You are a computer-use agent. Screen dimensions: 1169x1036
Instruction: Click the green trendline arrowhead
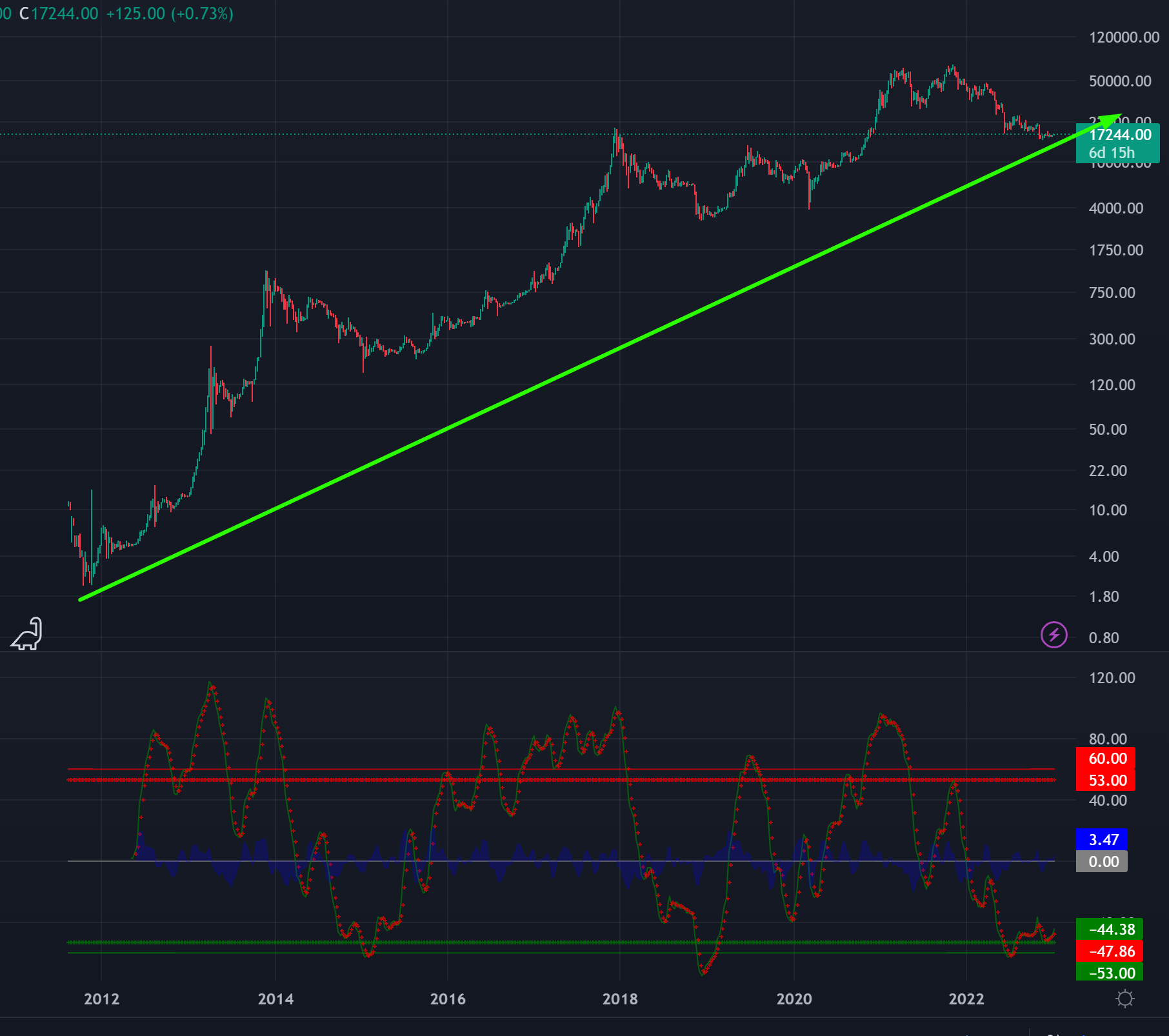[1112, 119]
